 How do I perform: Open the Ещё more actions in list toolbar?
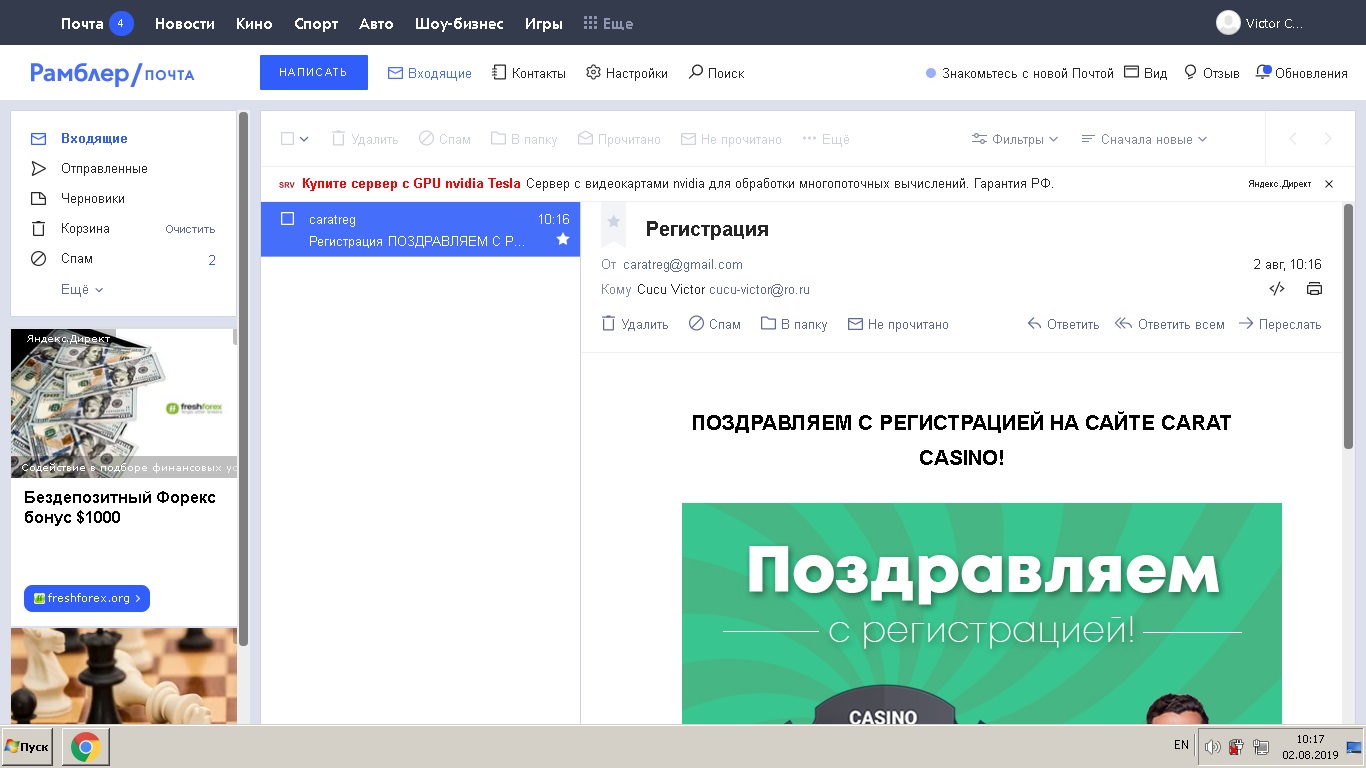click(826, 139)
